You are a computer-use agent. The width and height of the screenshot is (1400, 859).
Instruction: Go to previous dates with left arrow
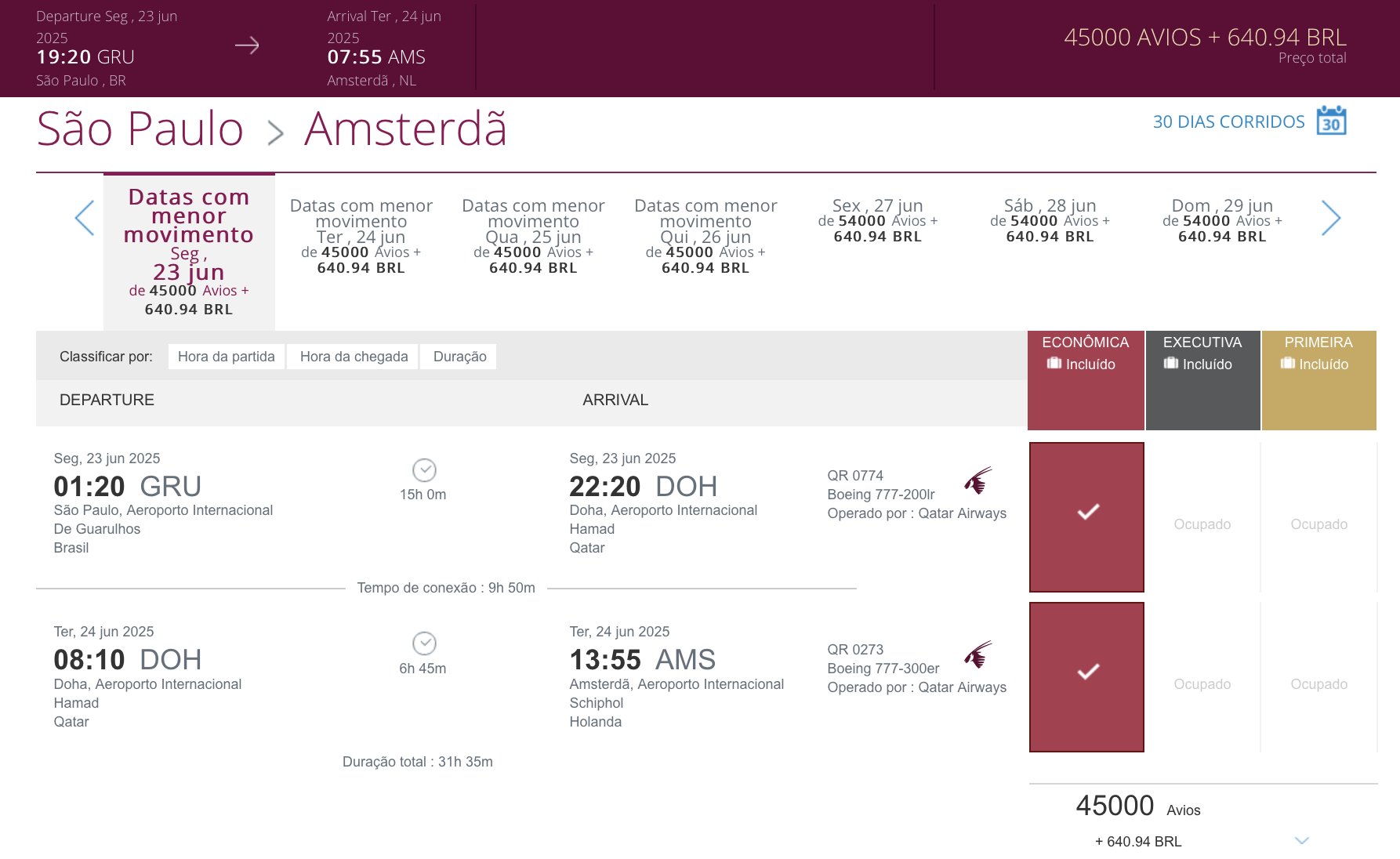tap(85, 218)
